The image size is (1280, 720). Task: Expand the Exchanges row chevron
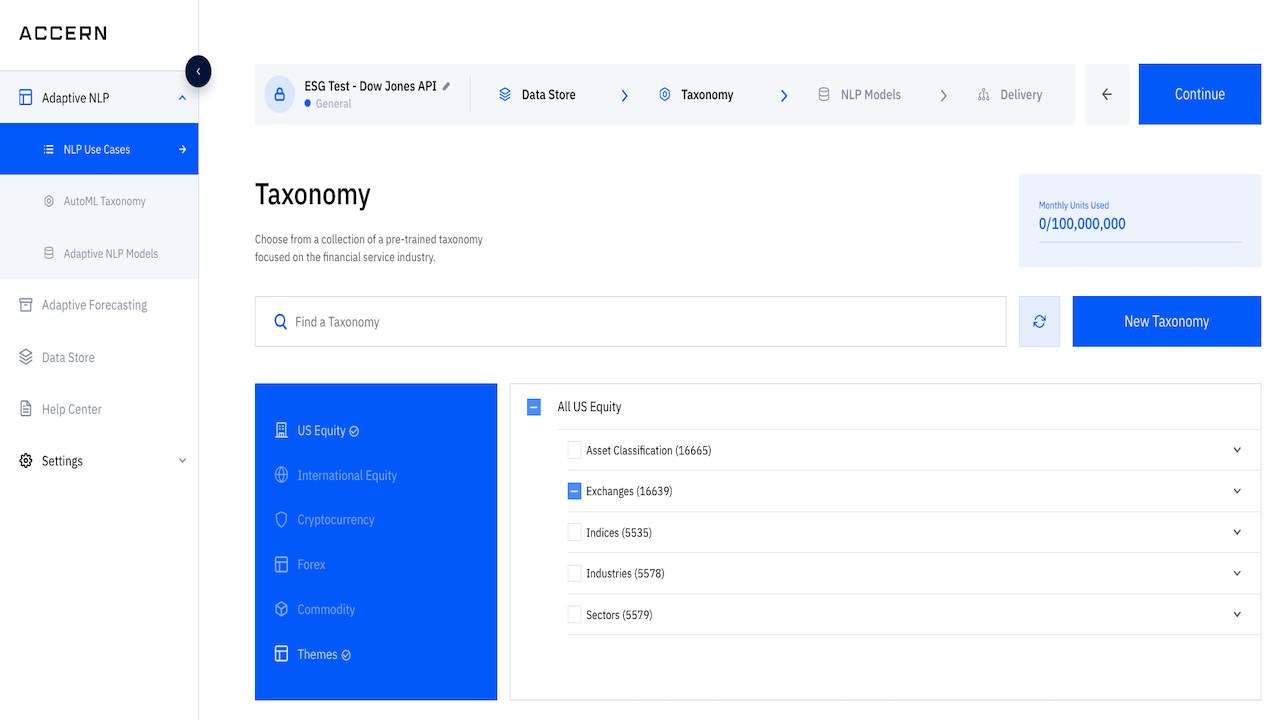(1237, 491)
